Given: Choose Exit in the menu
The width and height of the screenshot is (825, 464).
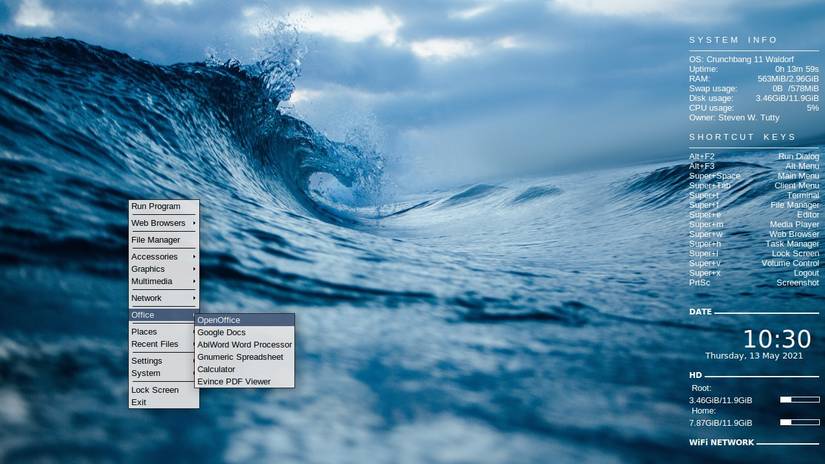Looking at the screenshot, I should coord(164,402).
